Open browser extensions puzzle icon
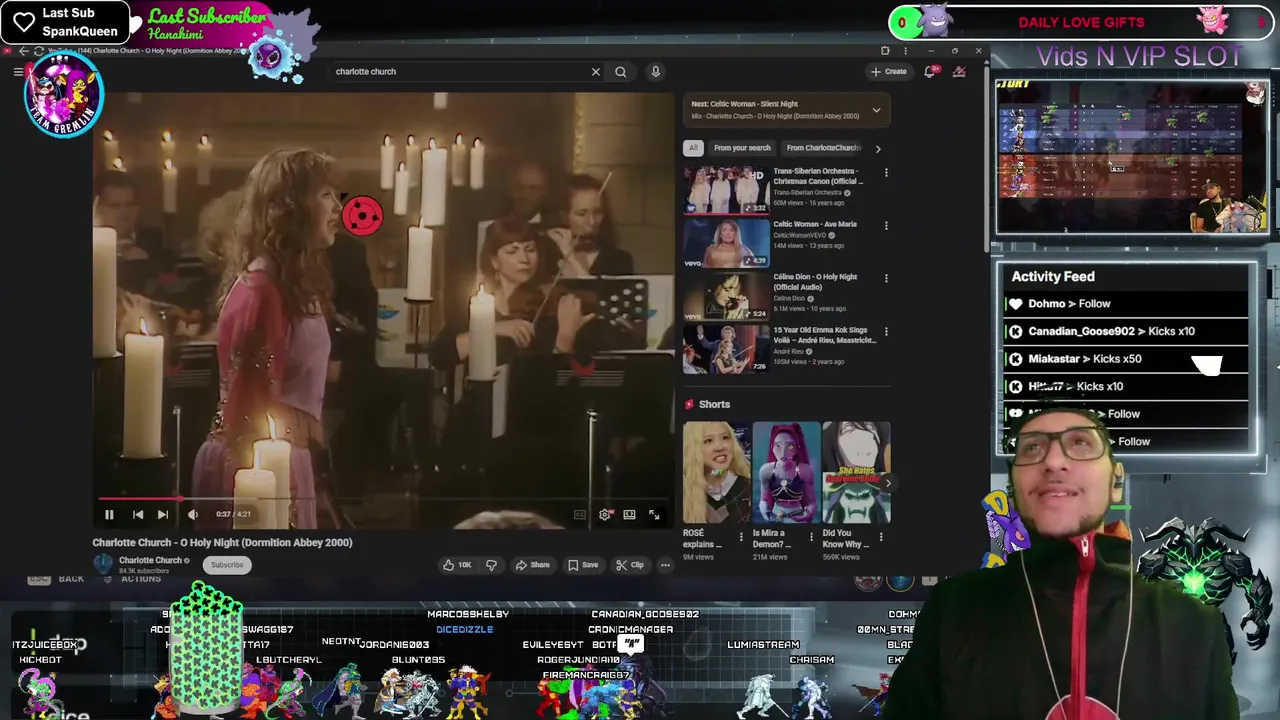 point(885,51)
